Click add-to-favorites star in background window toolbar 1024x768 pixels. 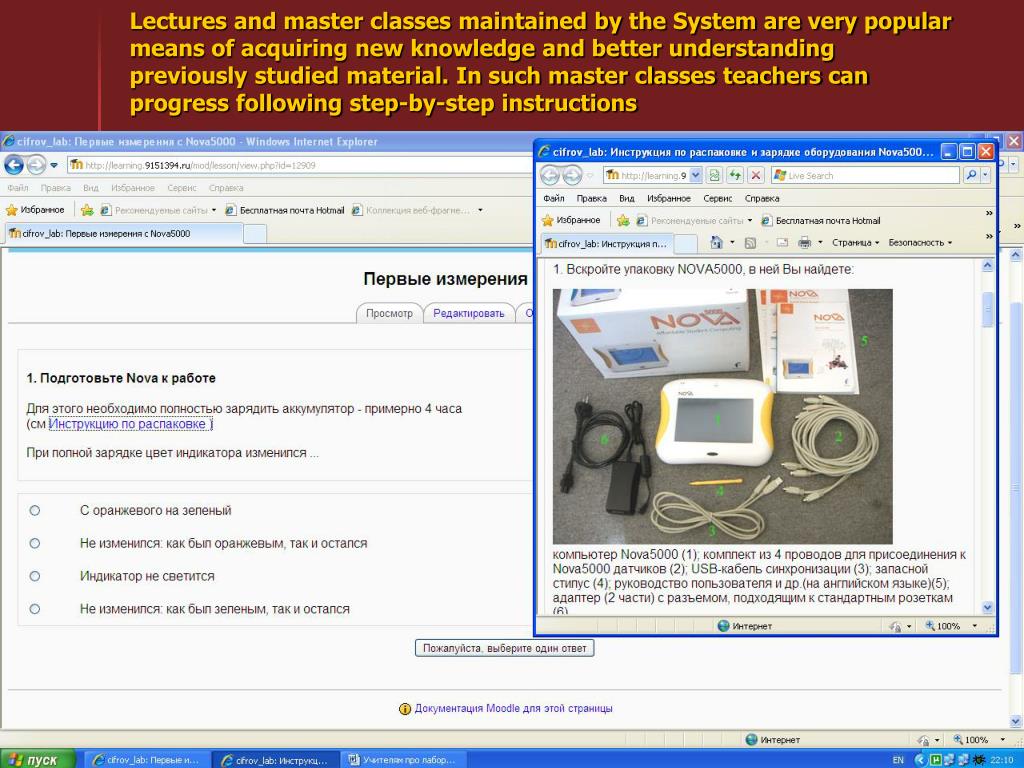pos(87,210)
